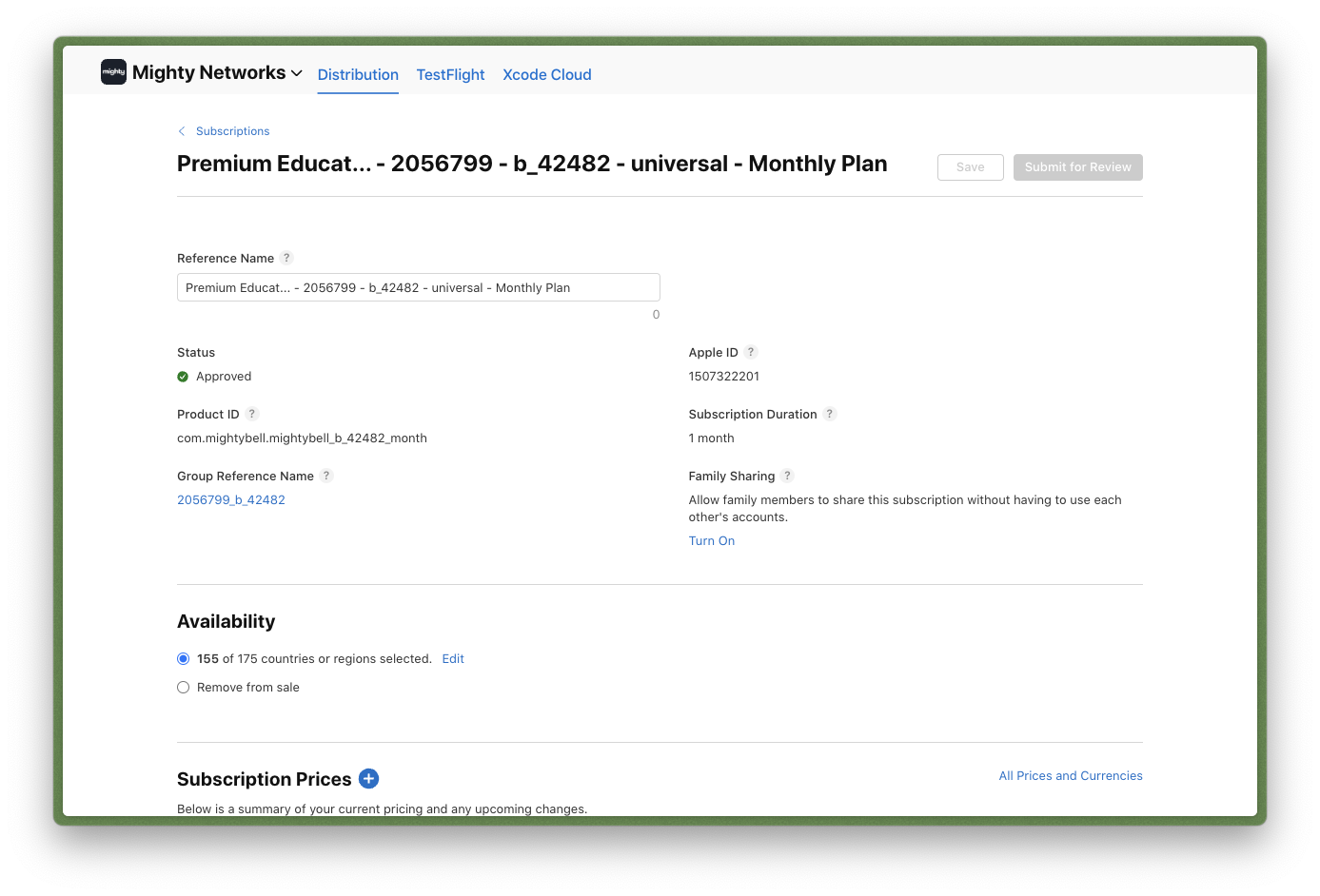Turn On Family Sharing

(712, 540)
